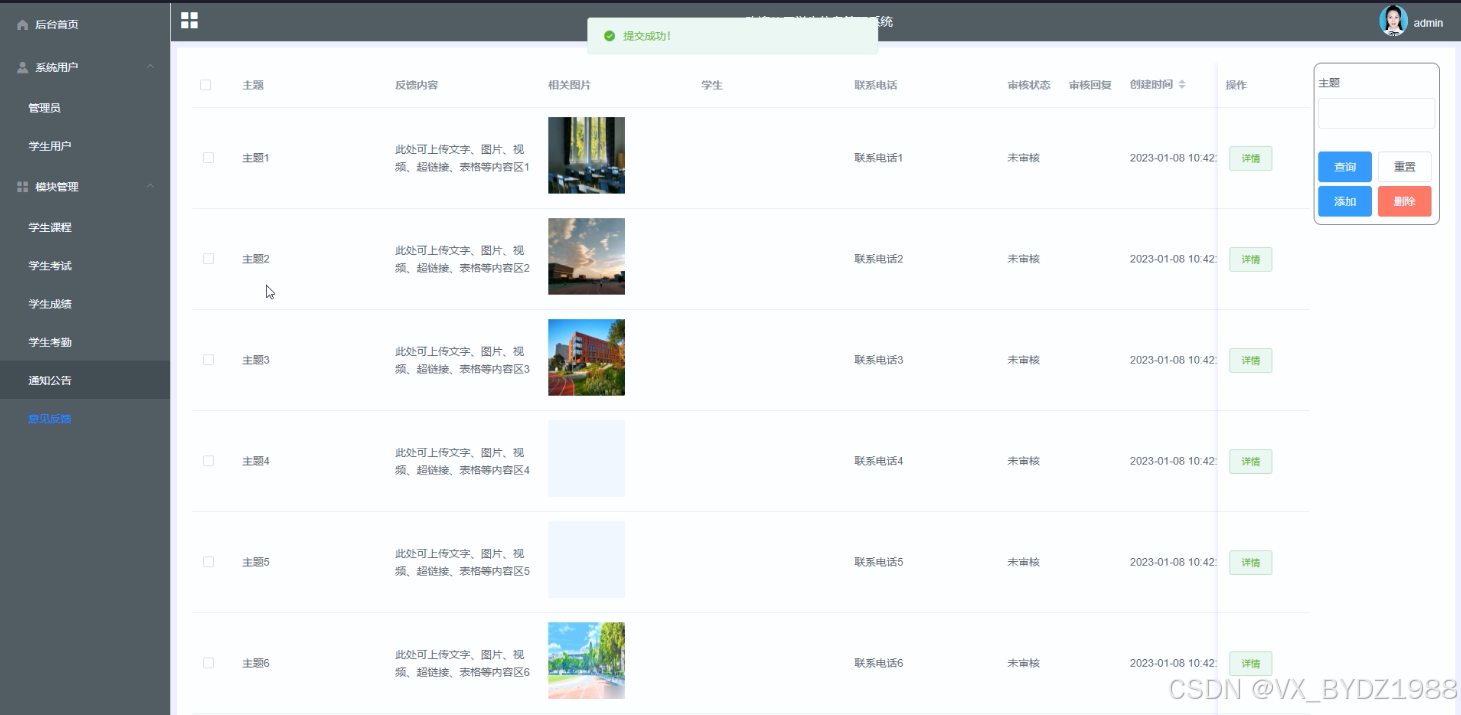
Task: Click the 查询 search button
Action: 1345,167
